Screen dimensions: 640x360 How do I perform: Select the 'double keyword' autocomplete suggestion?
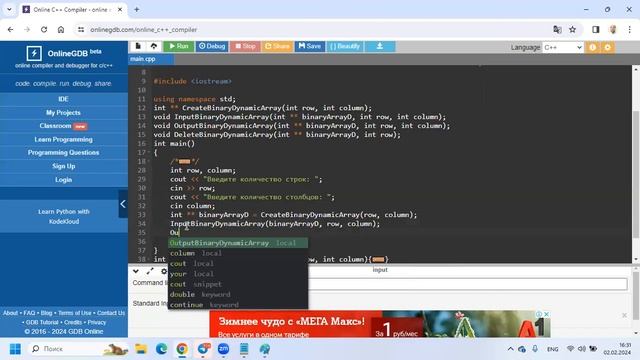(x=238, y=294)
